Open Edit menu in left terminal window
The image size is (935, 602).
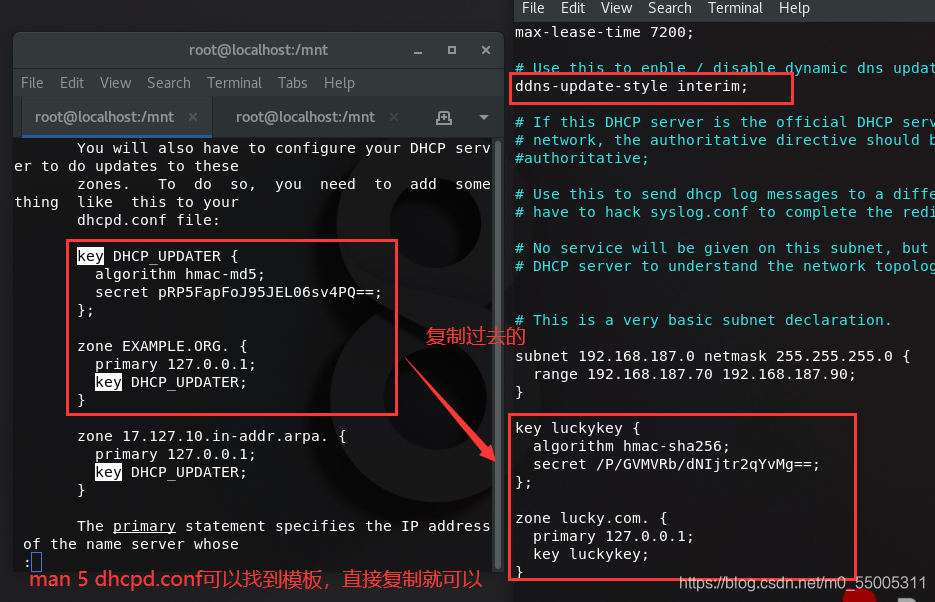[x=72, y=83]
